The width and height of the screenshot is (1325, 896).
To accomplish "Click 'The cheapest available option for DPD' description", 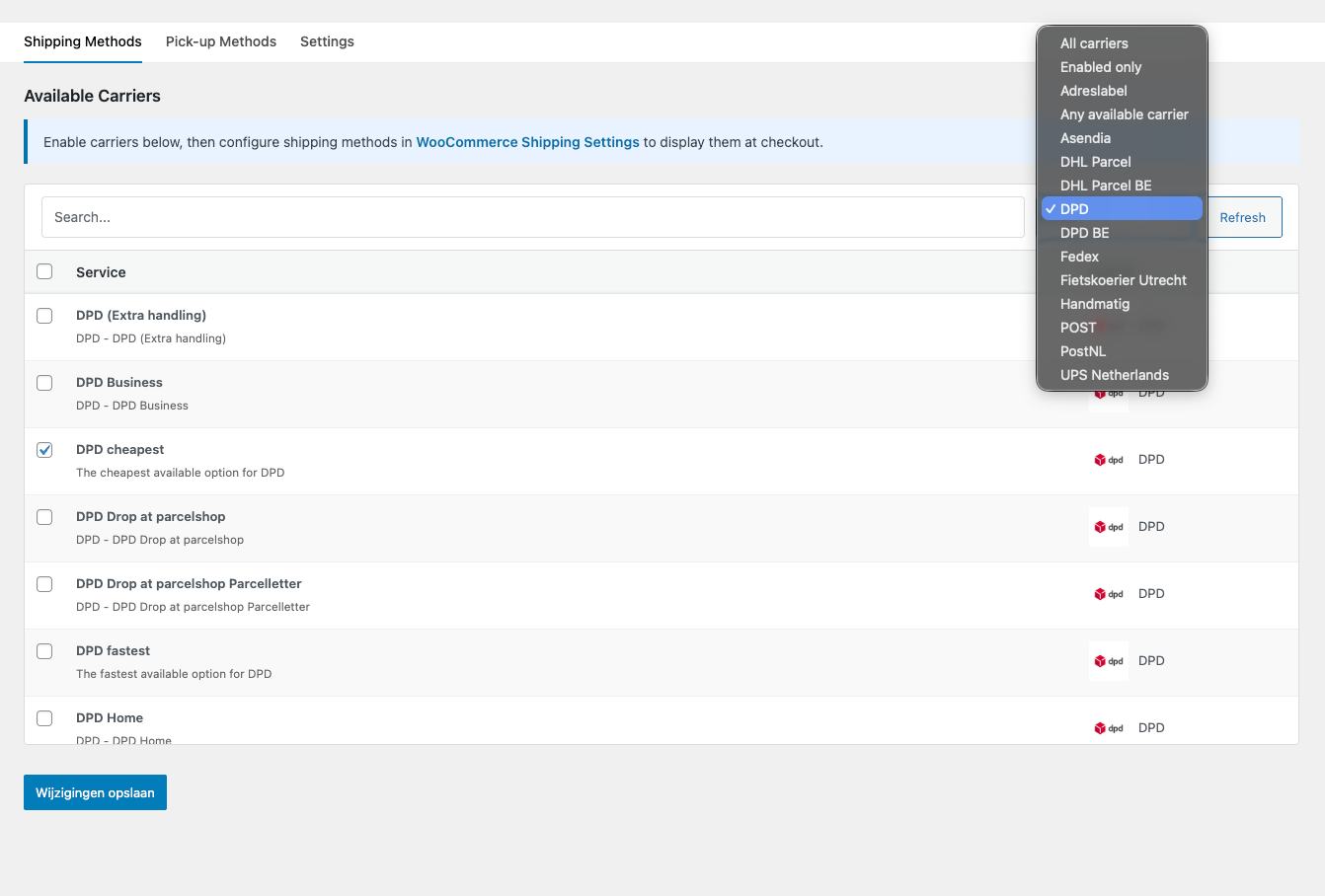I will coord(181,473).
